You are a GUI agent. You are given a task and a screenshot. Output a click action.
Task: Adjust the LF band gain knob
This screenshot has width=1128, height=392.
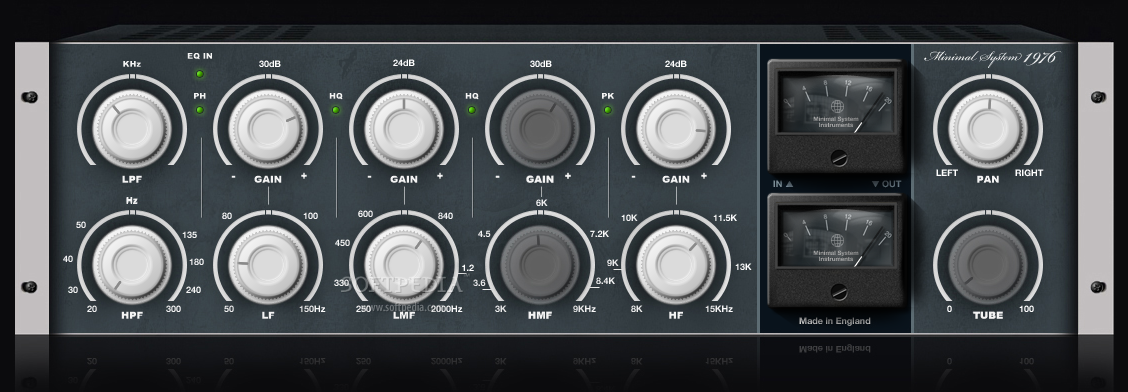tap(268, 129)
